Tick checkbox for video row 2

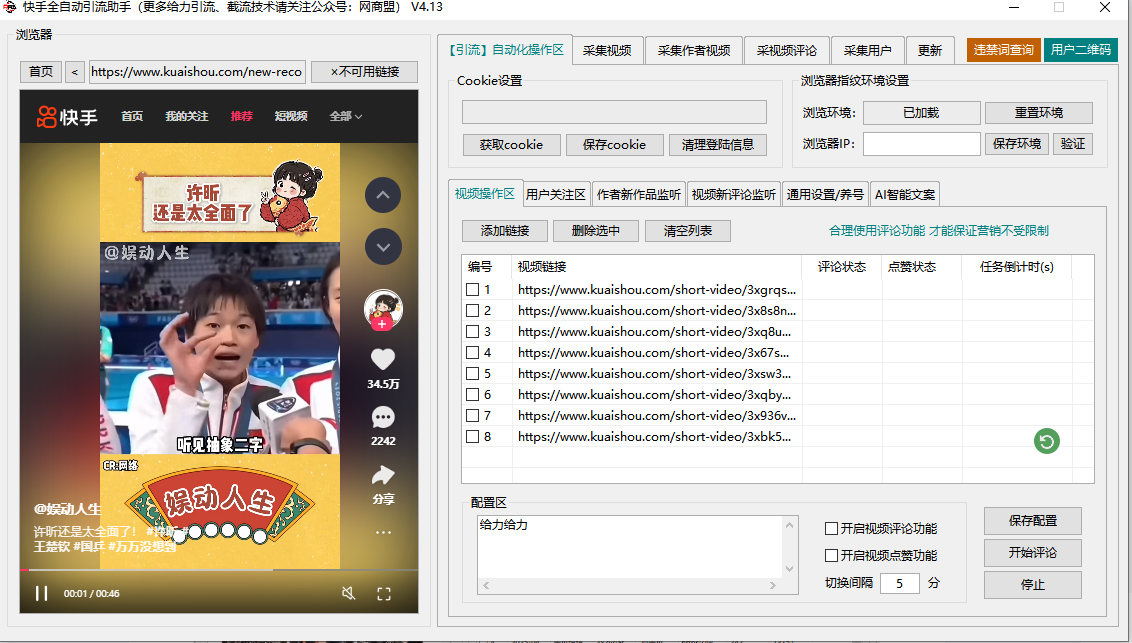point(472,310)
